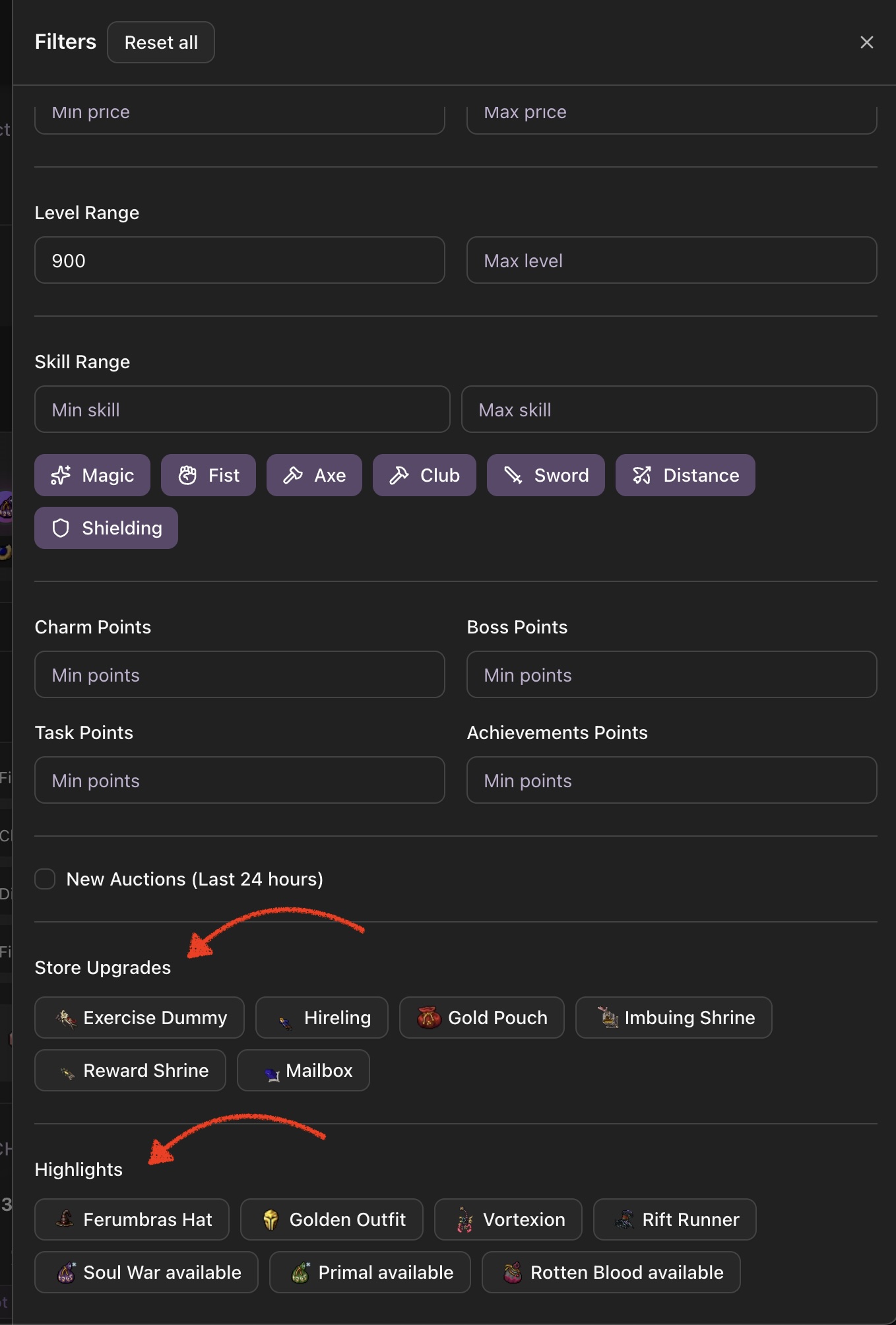This screenshot has width=896, height=1325.
Task: Click the Hireling sprite icon
Action: point(286,1023)
